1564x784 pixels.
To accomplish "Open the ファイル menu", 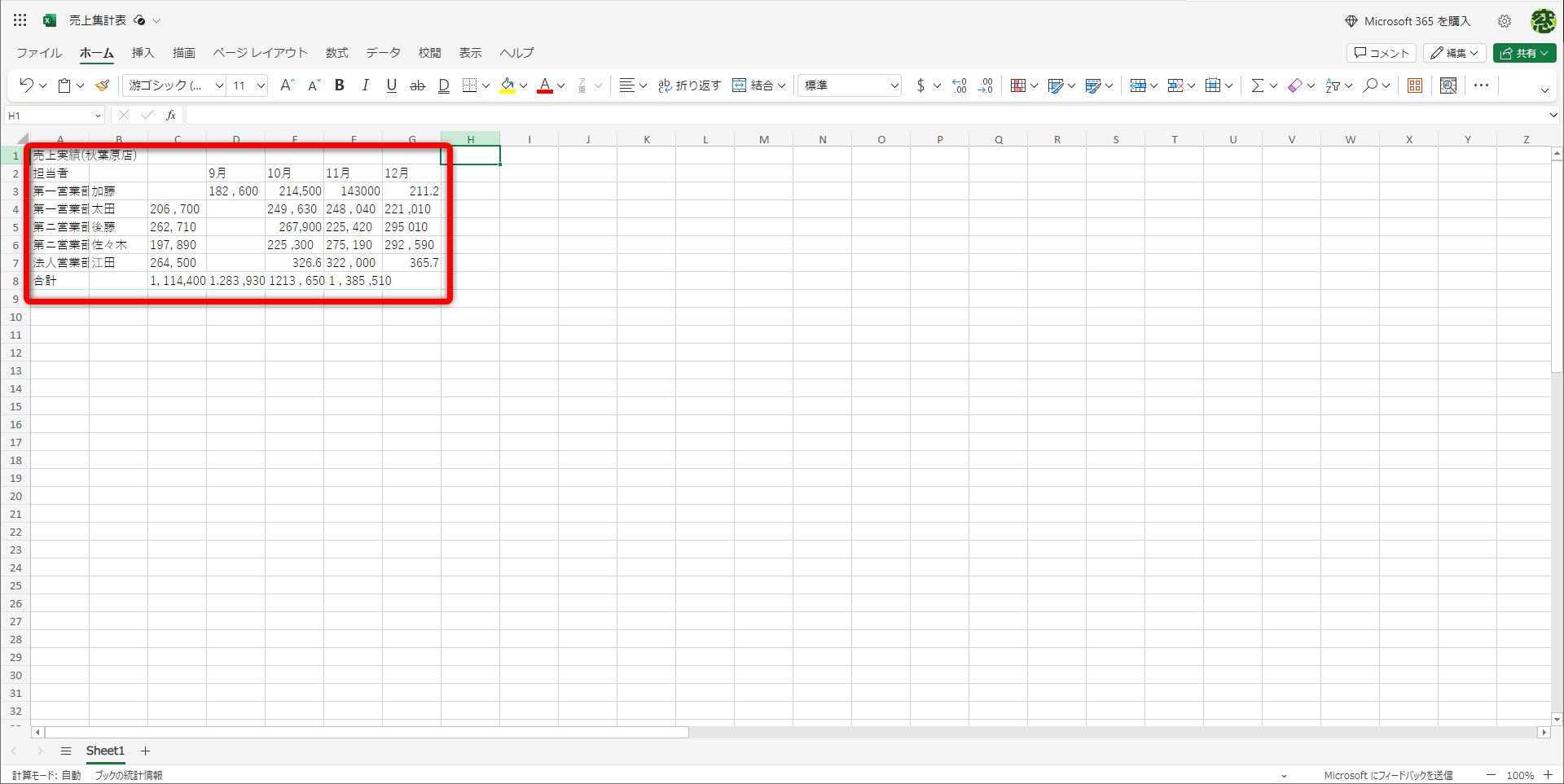I will (x=37, y=52).
